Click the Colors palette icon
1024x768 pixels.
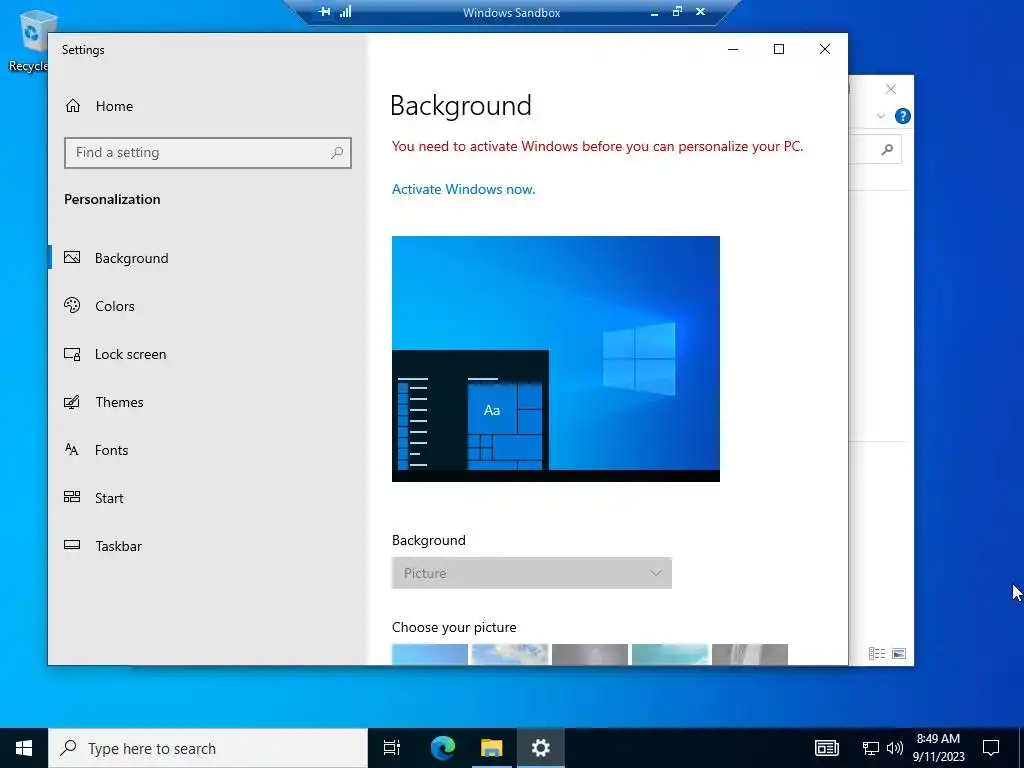point(72,305)
